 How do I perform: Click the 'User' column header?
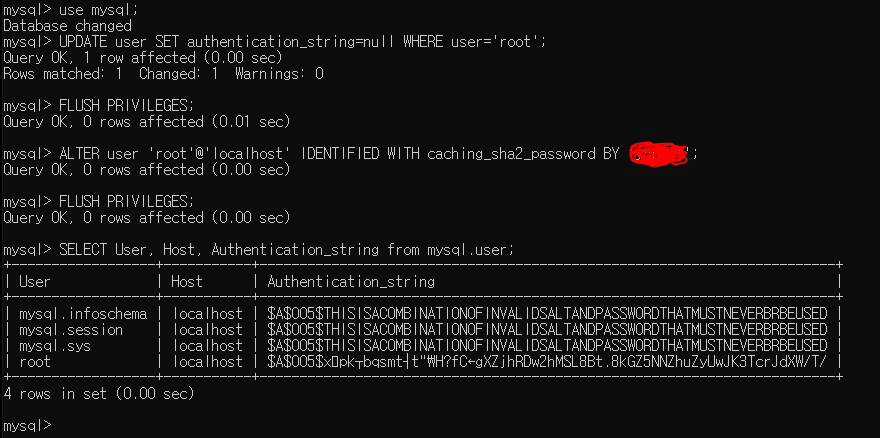pyautogui.click(x=35, y=281)
